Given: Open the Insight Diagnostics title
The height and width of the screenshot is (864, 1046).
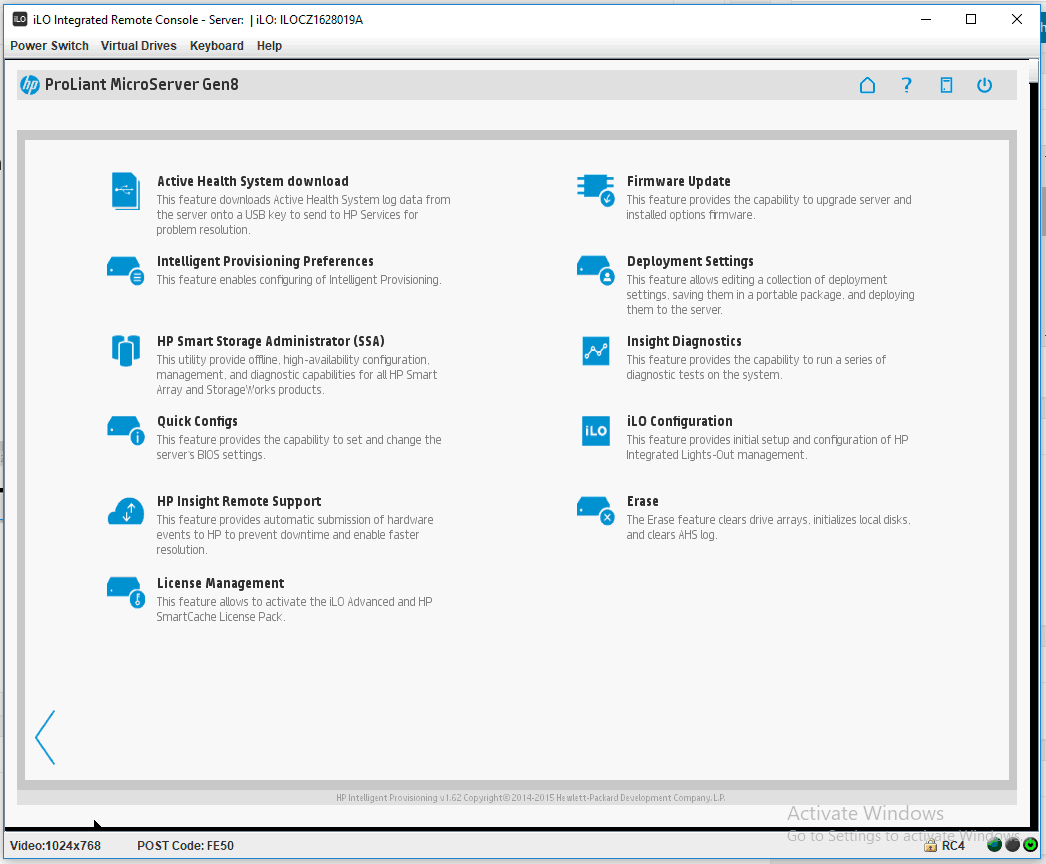Looking at the screenshot, I should tap(684, 341).
